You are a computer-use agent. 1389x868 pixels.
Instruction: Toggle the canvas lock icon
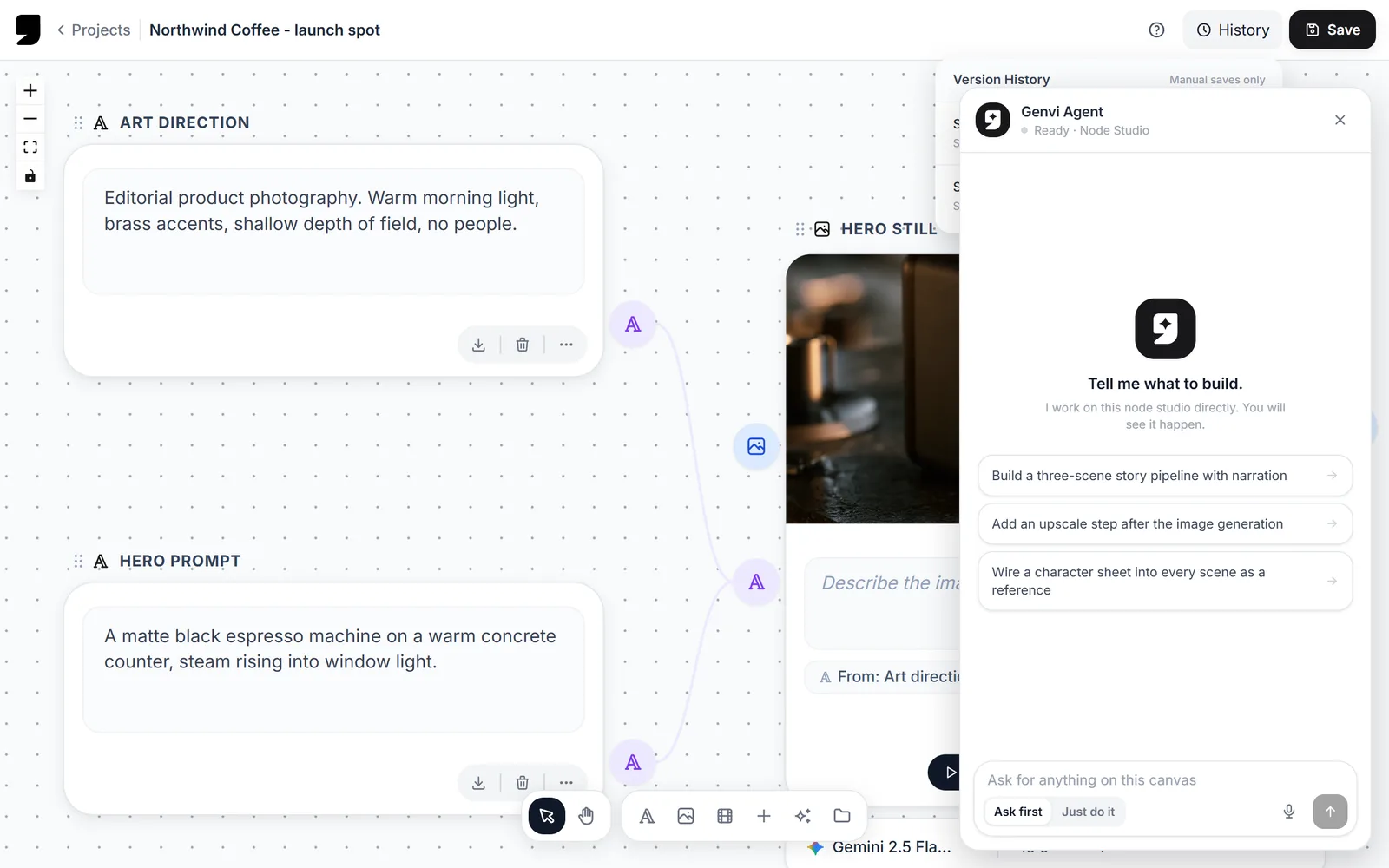[x=30, y=176]
